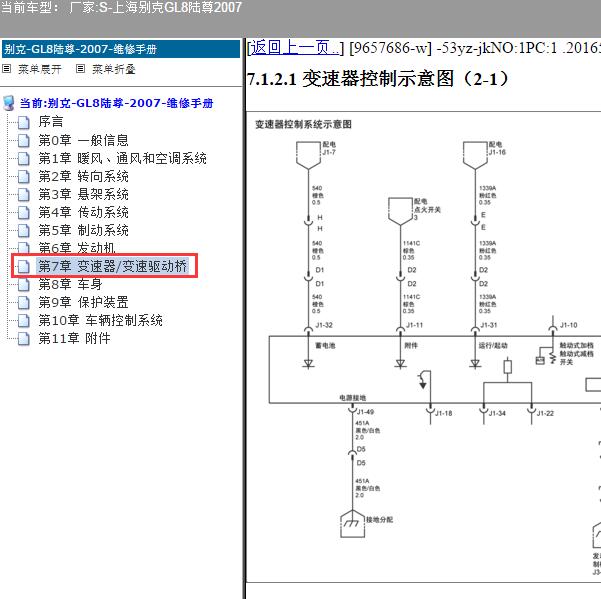Click the J1-34 pin label

[x=497, y=413]
